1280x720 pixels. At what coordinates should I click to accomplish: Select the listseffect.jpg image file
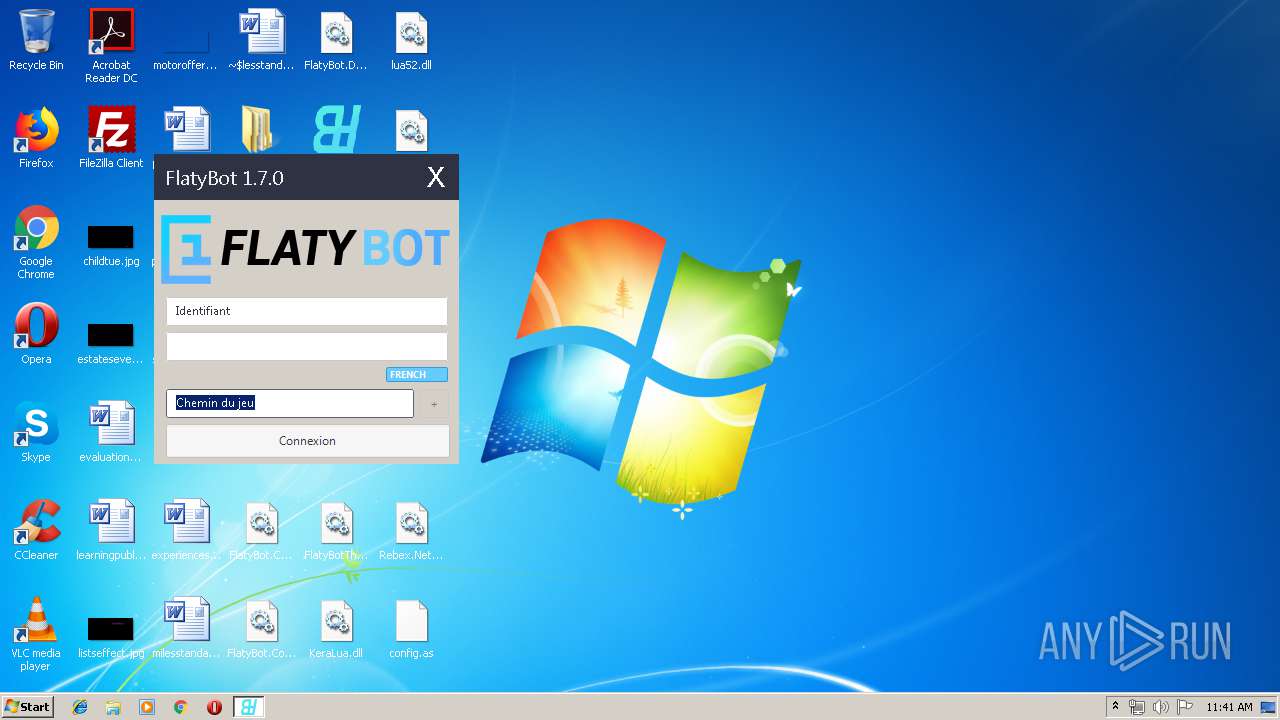point(111,638)
